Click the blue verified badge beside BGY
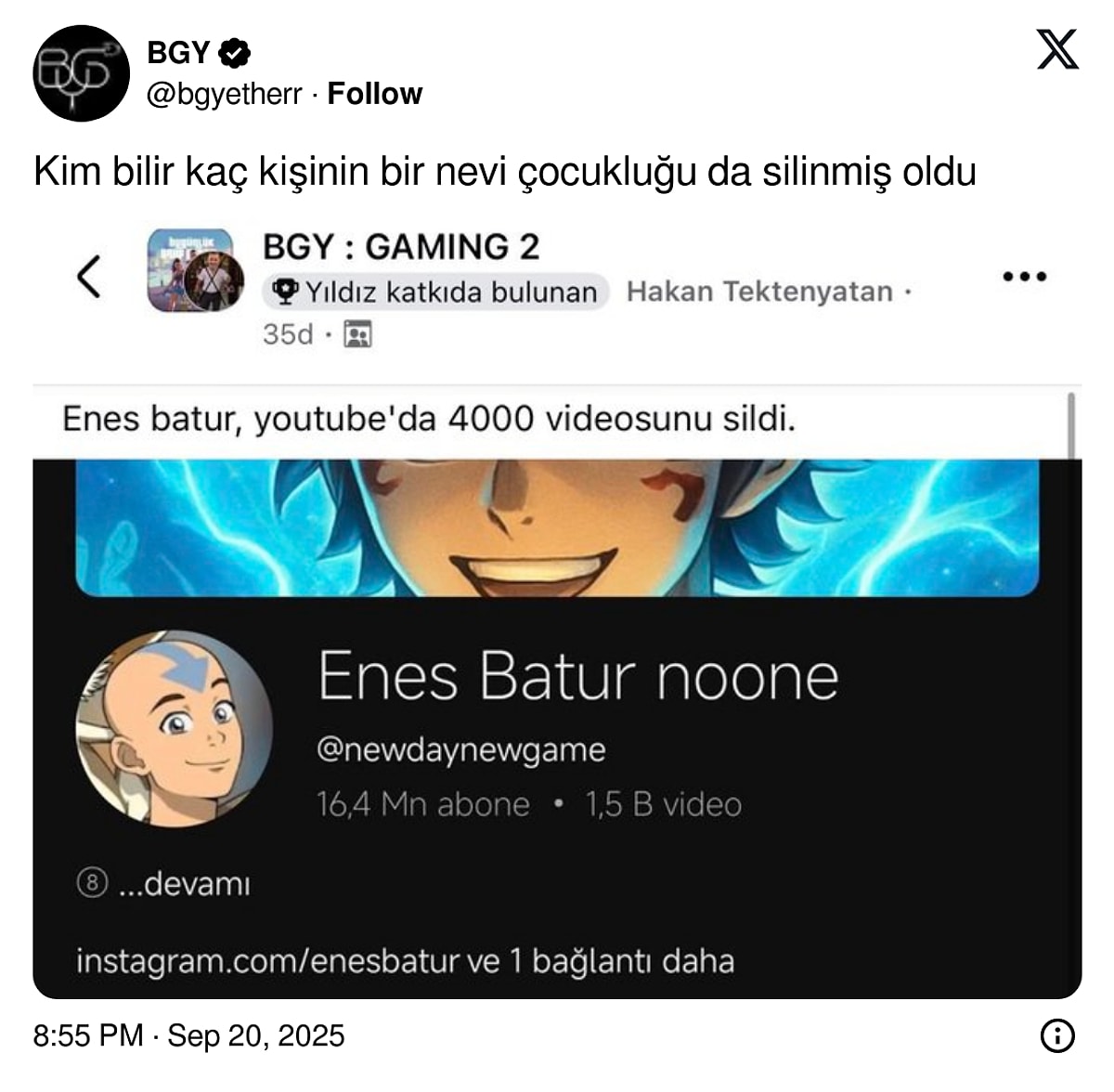Viewport: 1114px width, 1092px height. click(235, 53)
